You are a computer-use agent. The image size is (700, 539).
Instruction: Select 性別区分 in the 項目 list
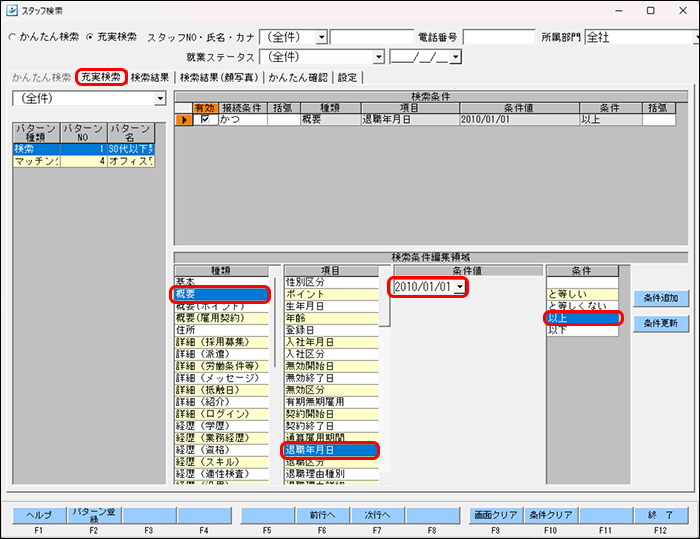click(x=332, y=282)
